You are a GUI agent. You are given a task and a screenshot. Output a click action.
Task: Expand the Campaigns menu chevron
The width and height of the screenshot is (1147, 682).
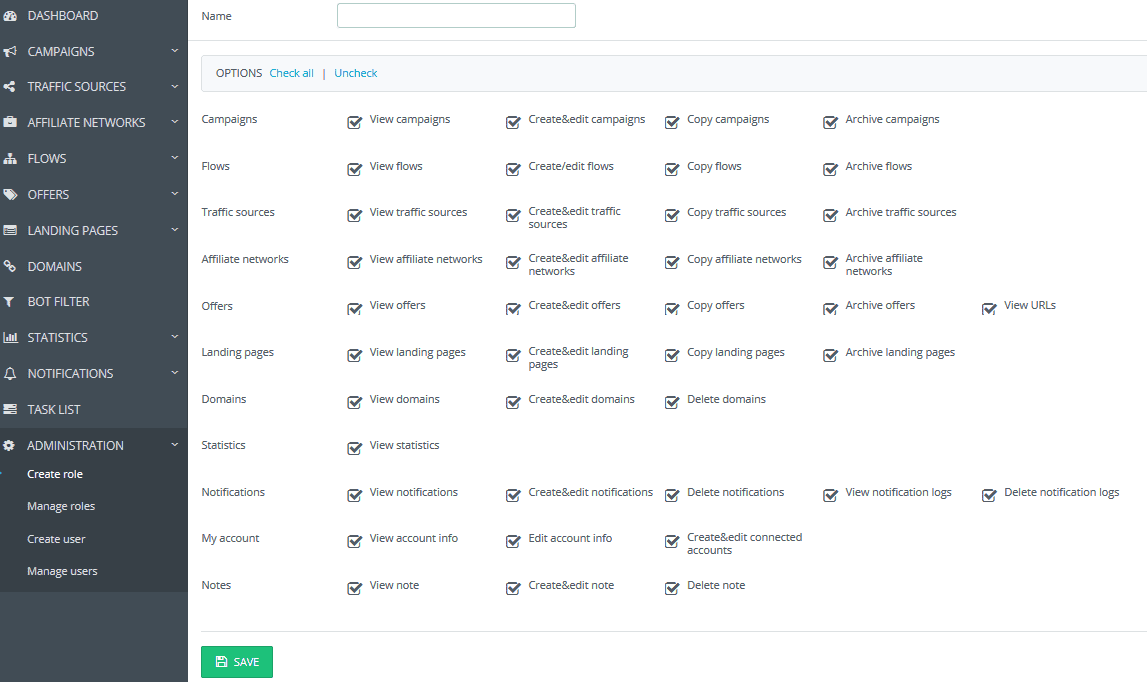[175, 50]
